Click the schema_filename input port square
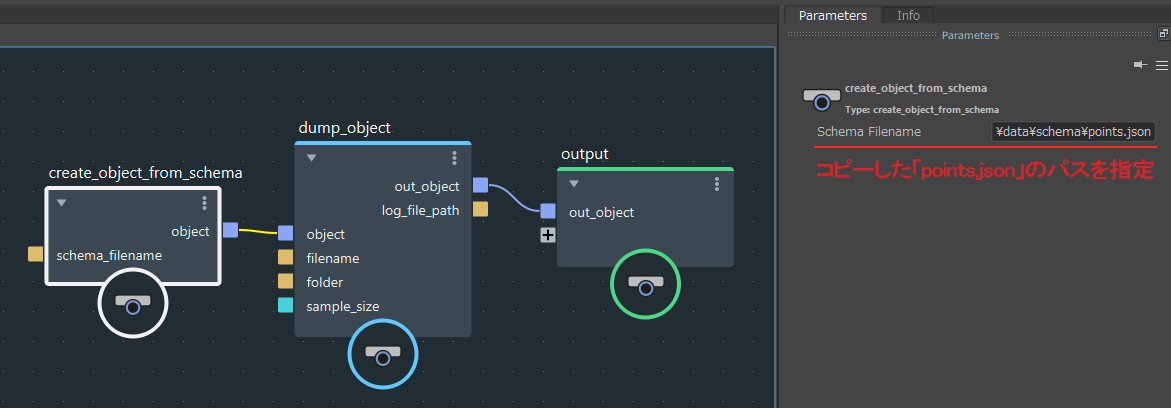 click(x=36, y=255)
